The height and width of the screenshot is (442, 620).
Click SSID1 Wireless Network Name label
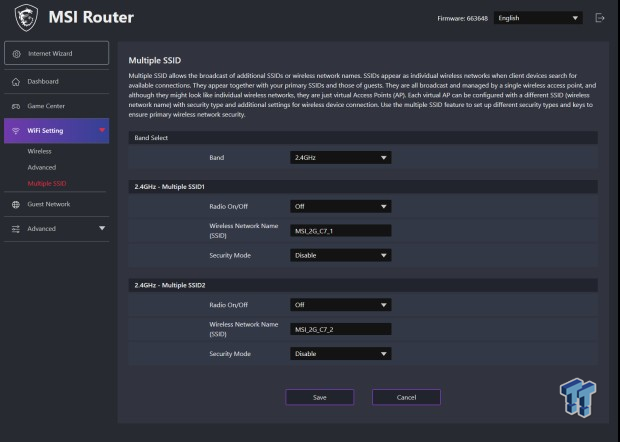tap(244, 230)
